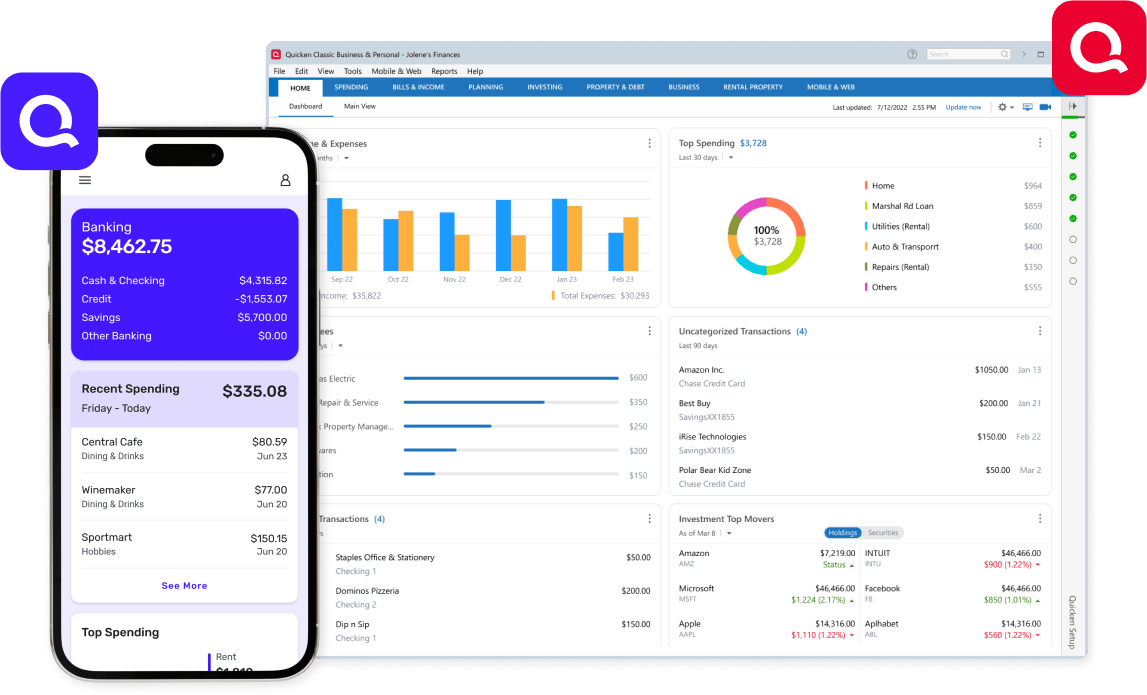Click the lowest green checkmark in Quicken Setup

tap(1073, 219)
